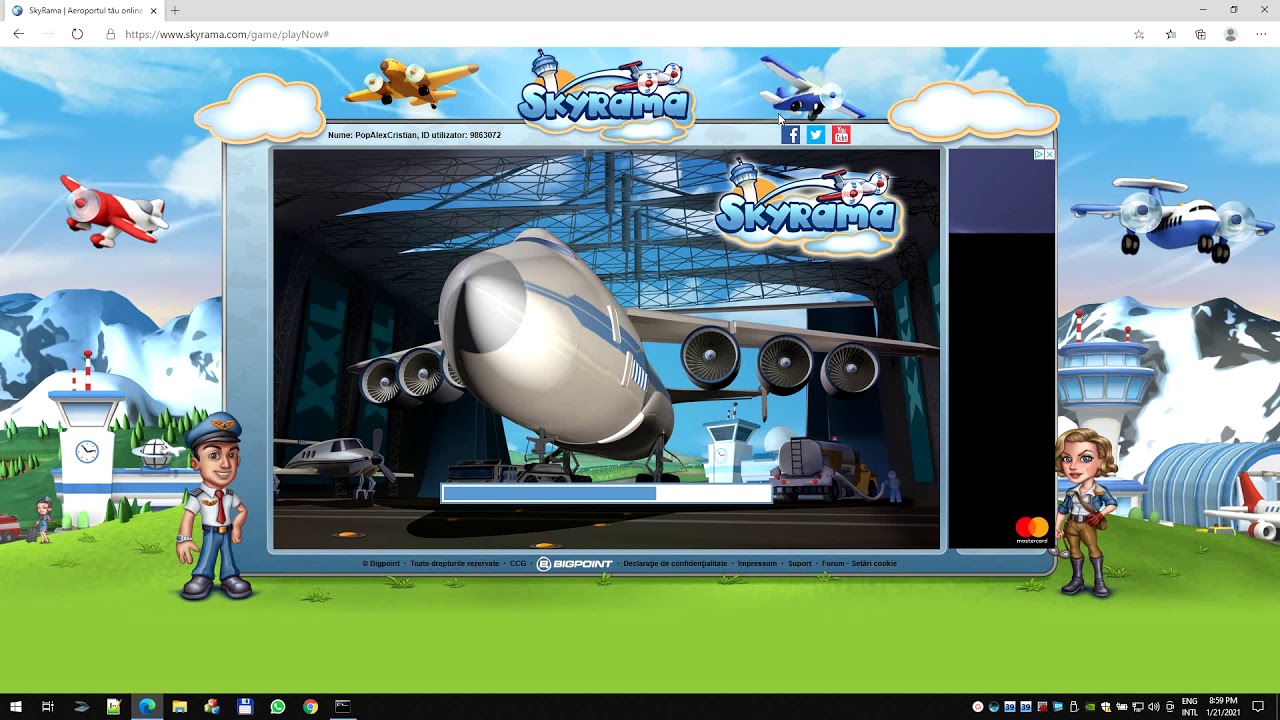This screenshot has height=720, width=1280.
Task: Close the advertisement with the X icon
Action: (x=1049, y=154)
